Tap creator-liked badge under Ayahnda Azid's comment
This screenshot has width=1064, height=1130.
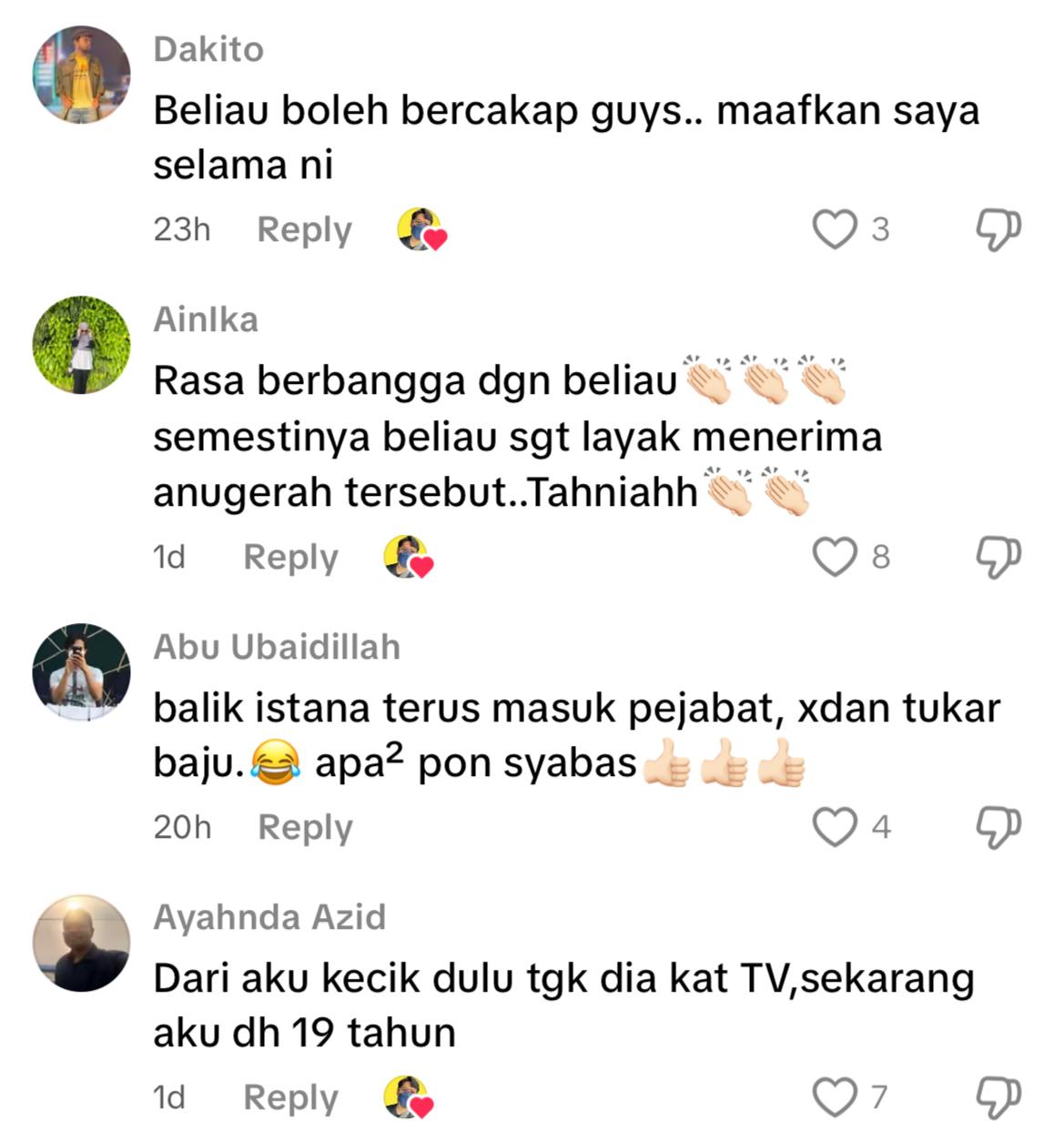click(409, 1098)
